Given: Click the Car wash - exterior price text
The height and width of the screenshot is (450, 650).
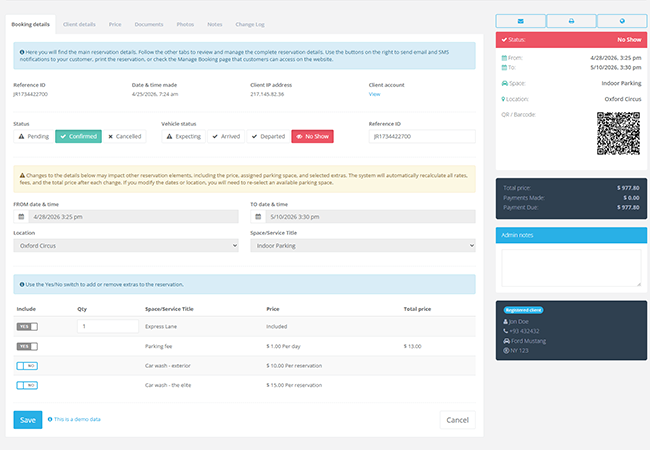Looking at the screenshot, I should (294, 366).
